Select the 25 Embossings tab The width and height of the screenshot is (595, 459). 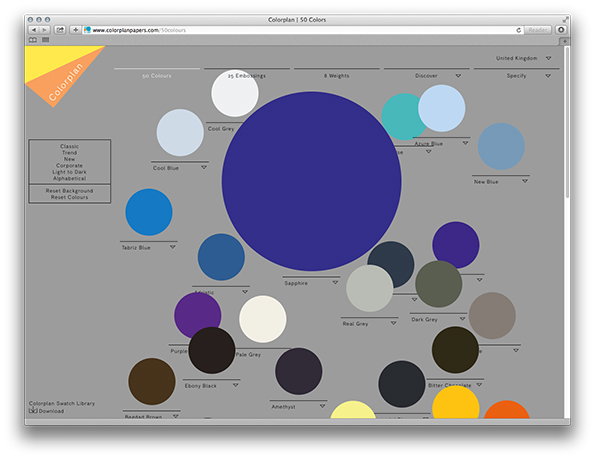tap(247, 76)
